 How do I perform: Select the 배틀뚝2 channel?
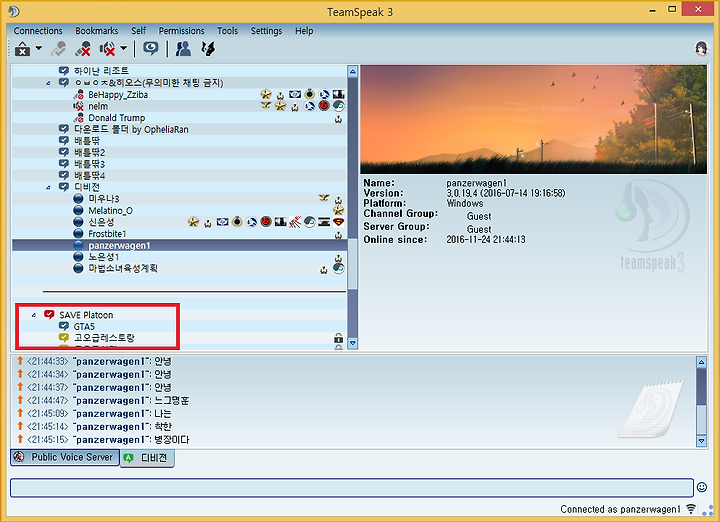90,152
